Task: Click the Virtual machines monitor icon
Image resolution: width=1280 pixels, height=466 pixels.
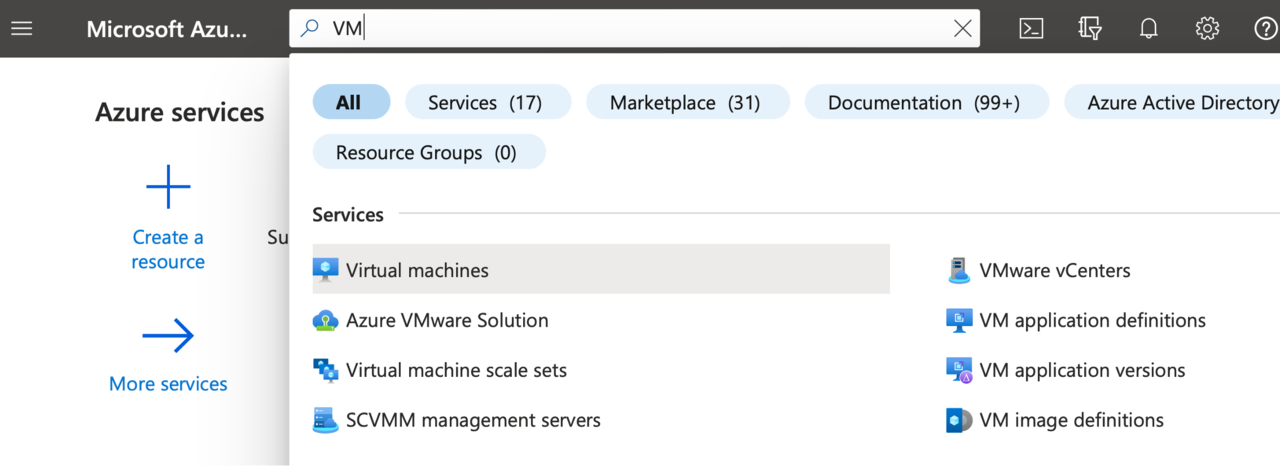Action: point(326,270)
